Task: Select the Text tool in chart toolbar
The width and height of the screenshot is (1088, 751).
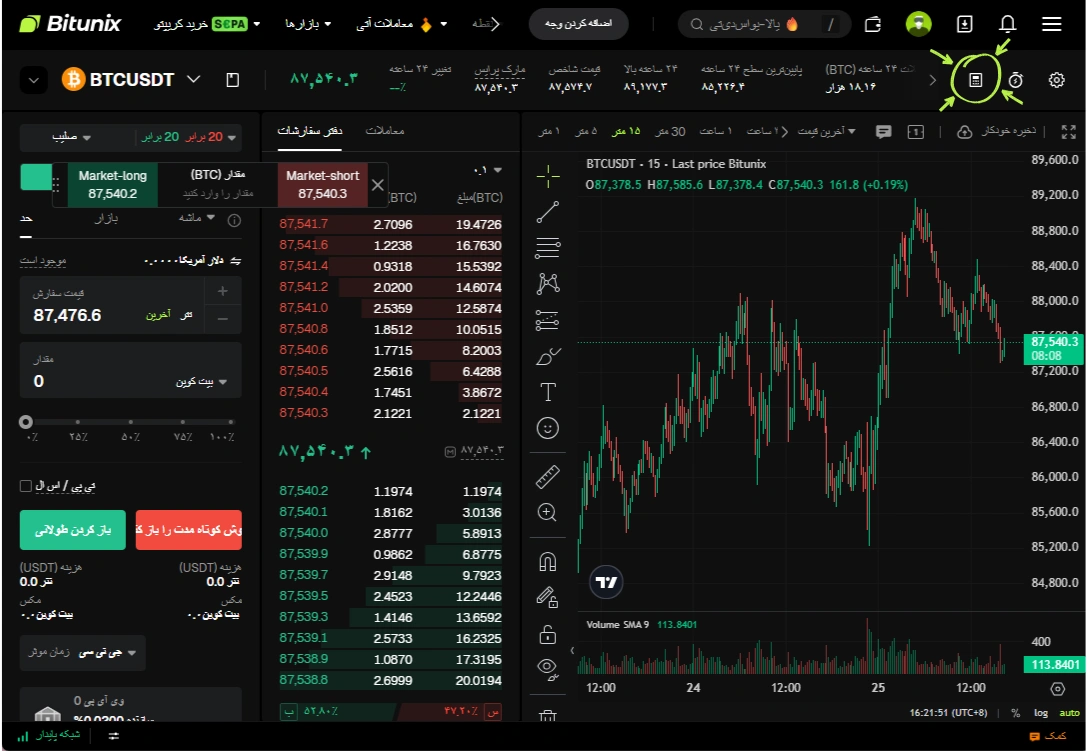Action: pyautogui.click(x=547, y=391)
